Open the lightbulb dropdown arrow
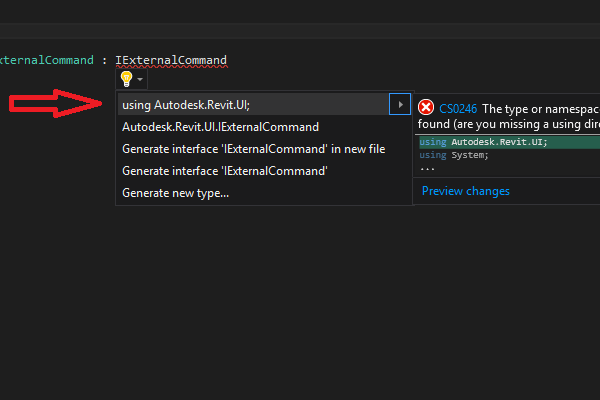This screenshot has height=400, width=600. point(140,79)
